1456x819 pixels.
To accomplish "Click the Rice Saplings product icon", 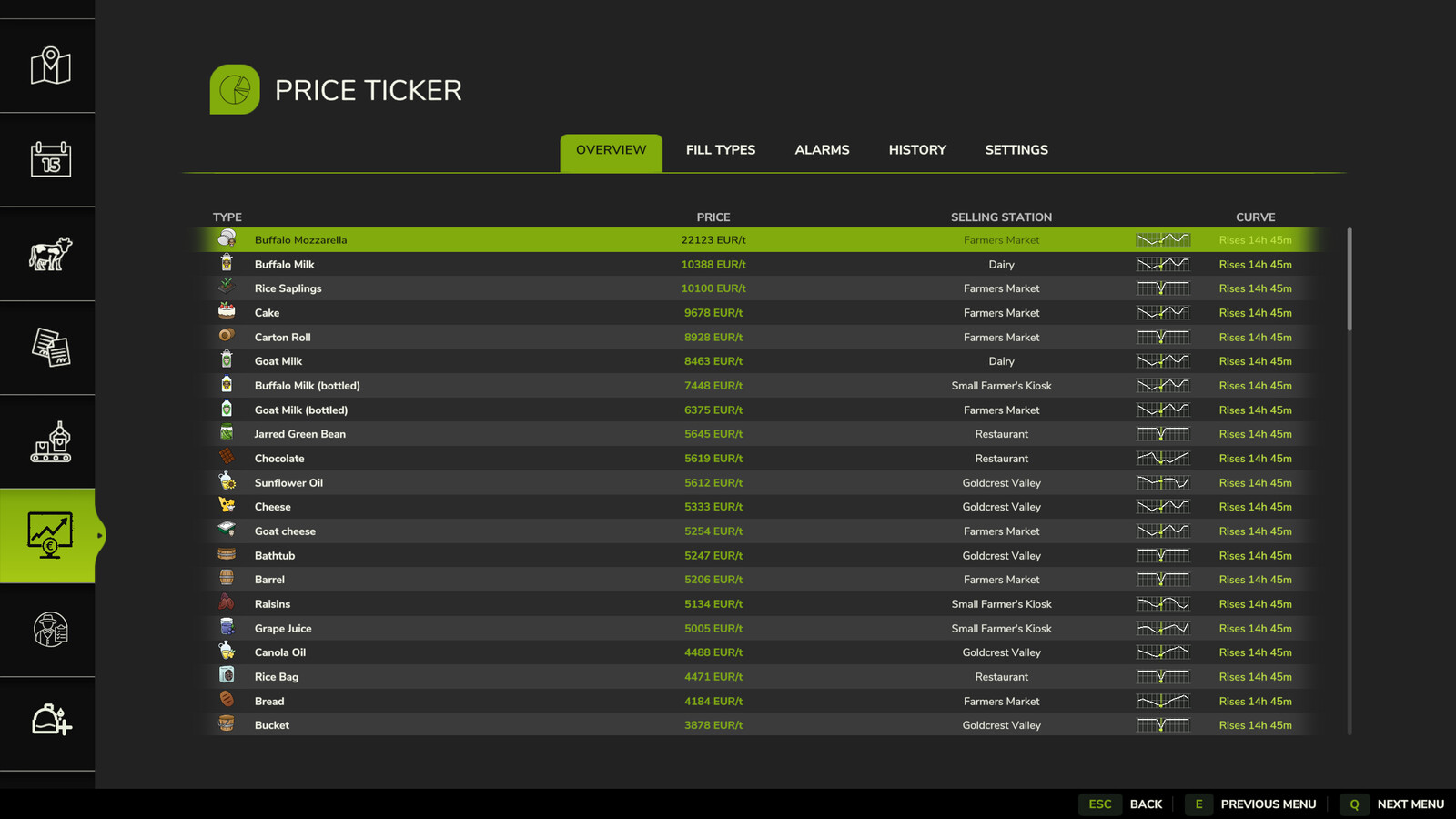I will pyautogui.click(x=227, y=287).
